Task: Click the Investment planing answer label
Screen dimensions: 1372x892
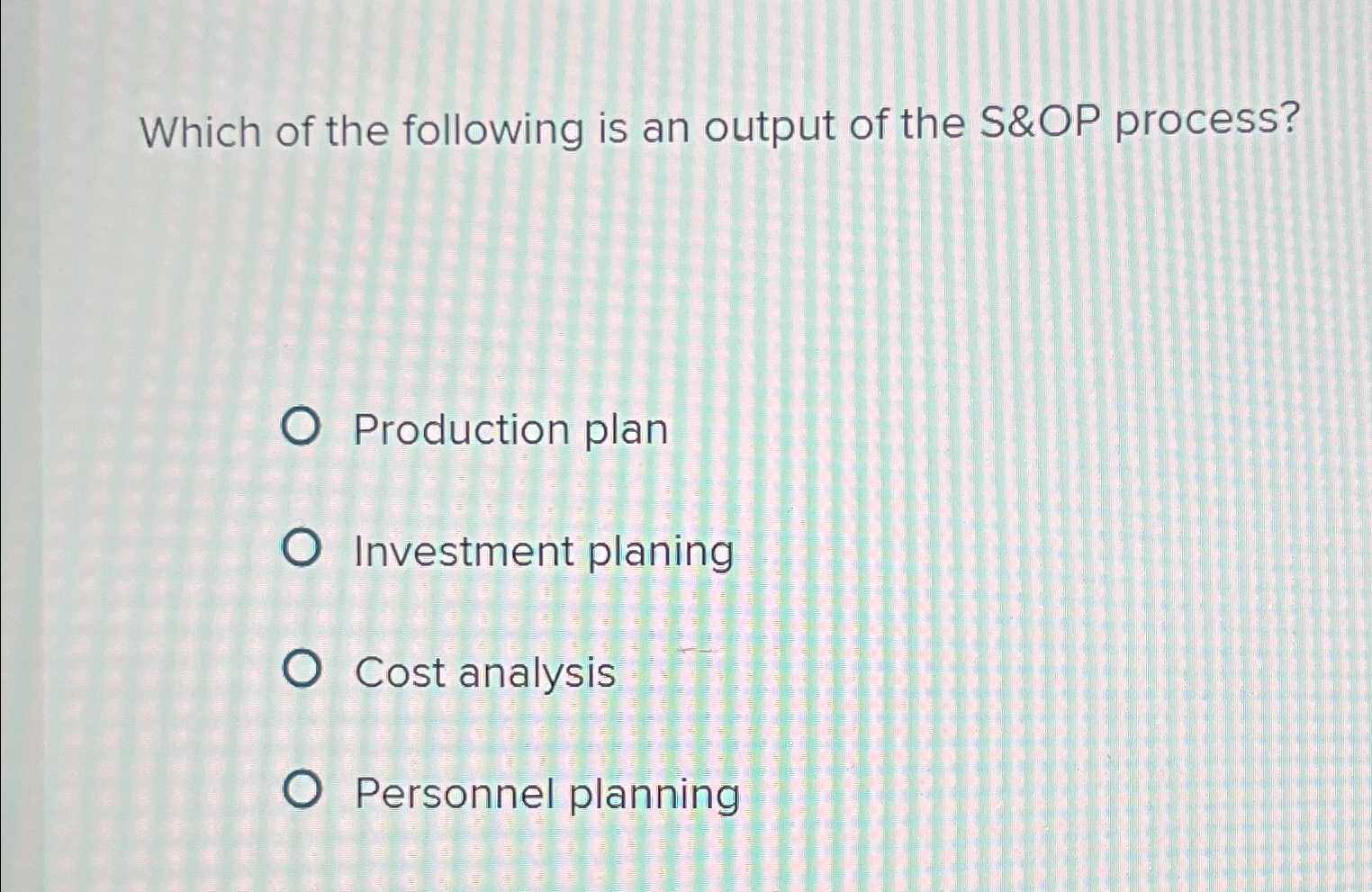Action: [x=545, y=553]
